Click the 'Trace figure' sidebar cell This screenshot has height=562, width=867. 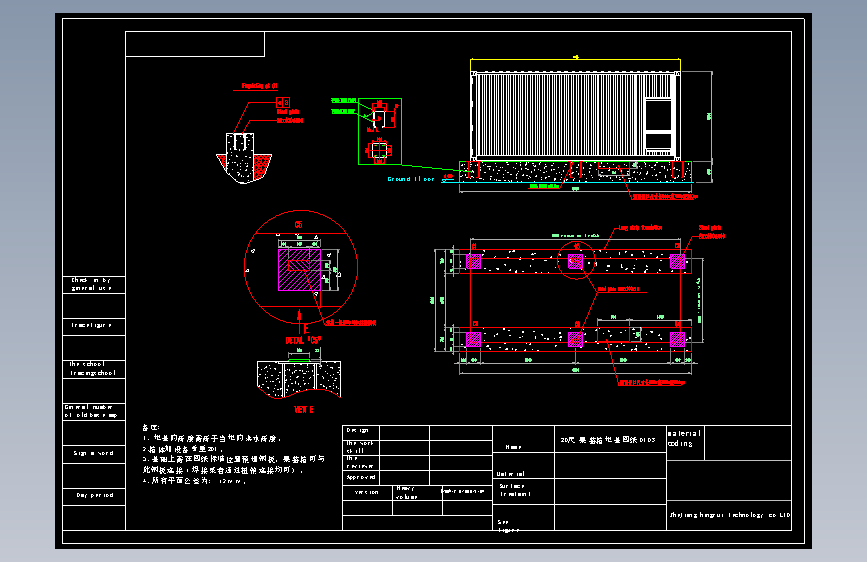click(x=94, y=326)
